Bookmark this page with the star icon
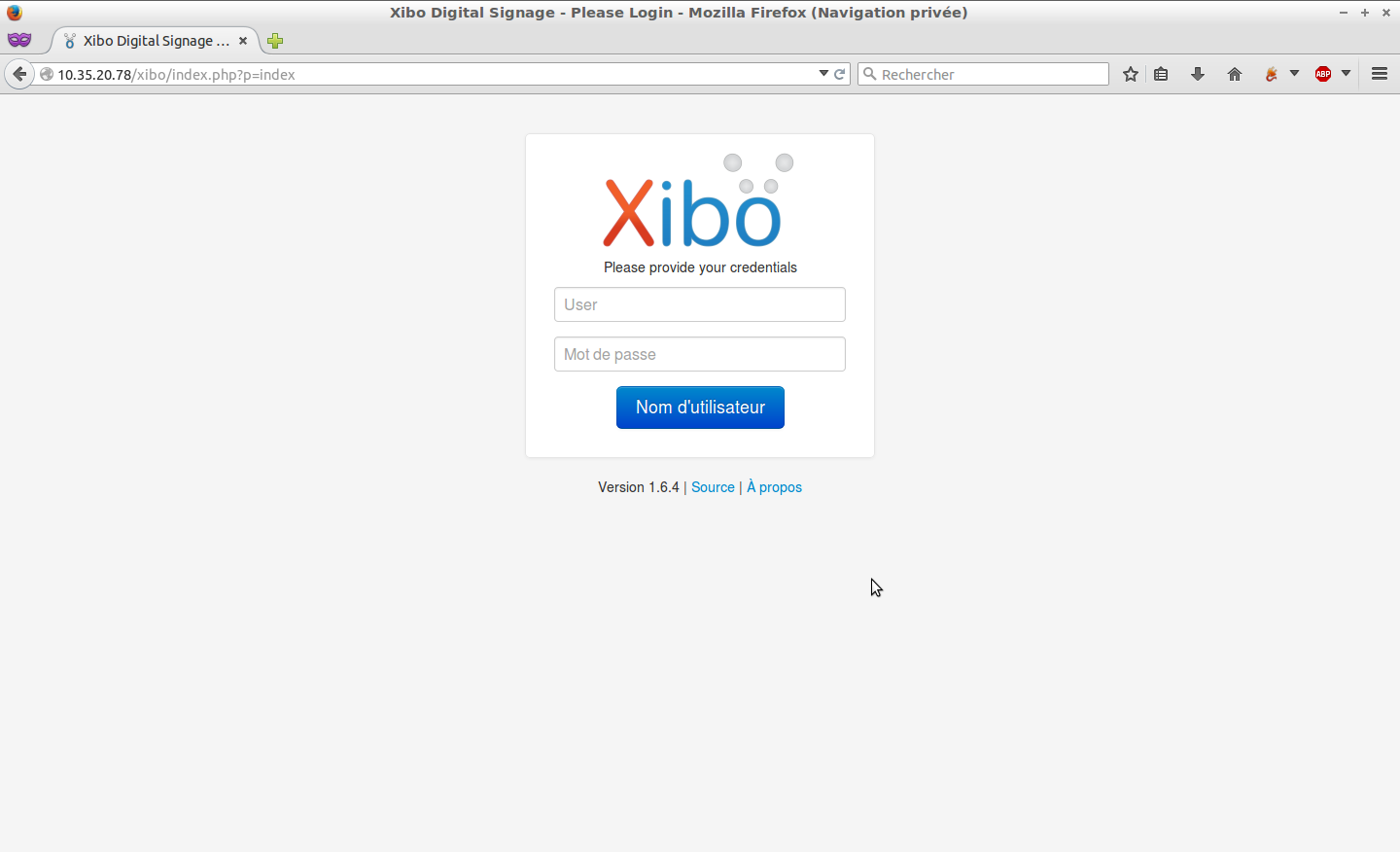1400x852 pixels. pos(1130,74)
